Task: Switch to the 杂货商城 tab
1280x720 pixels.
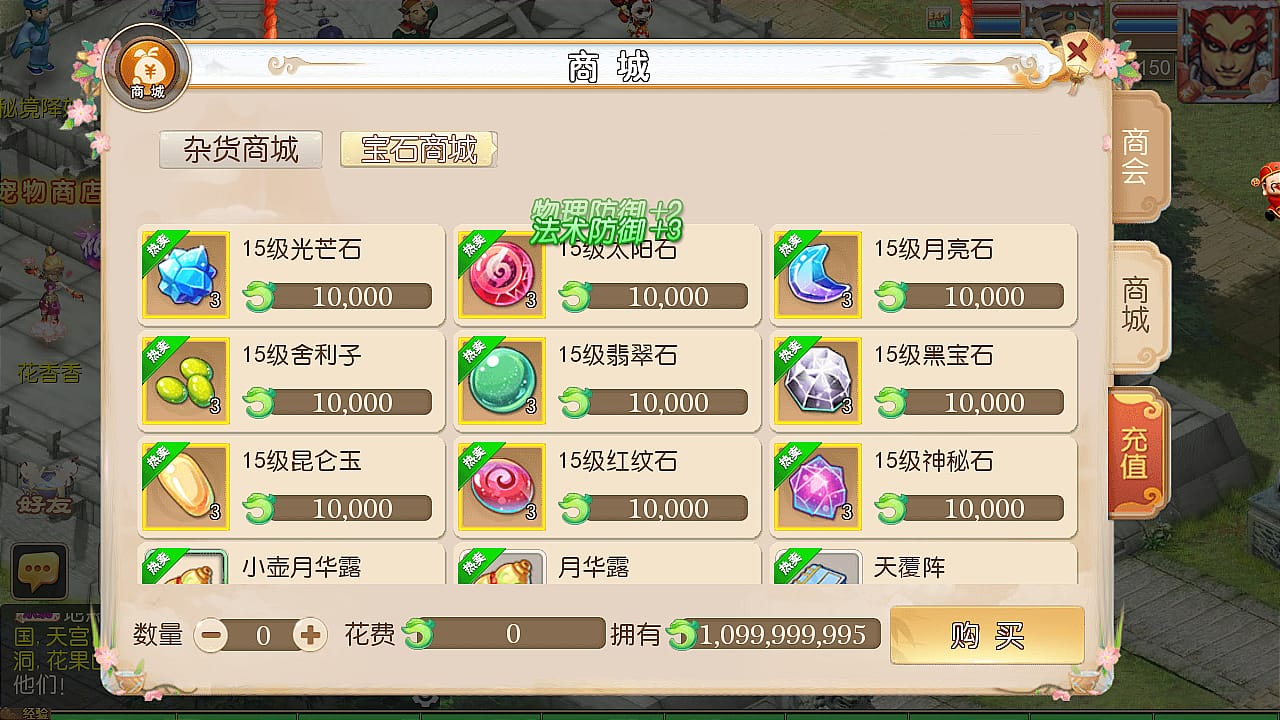Action: (241, 150)
